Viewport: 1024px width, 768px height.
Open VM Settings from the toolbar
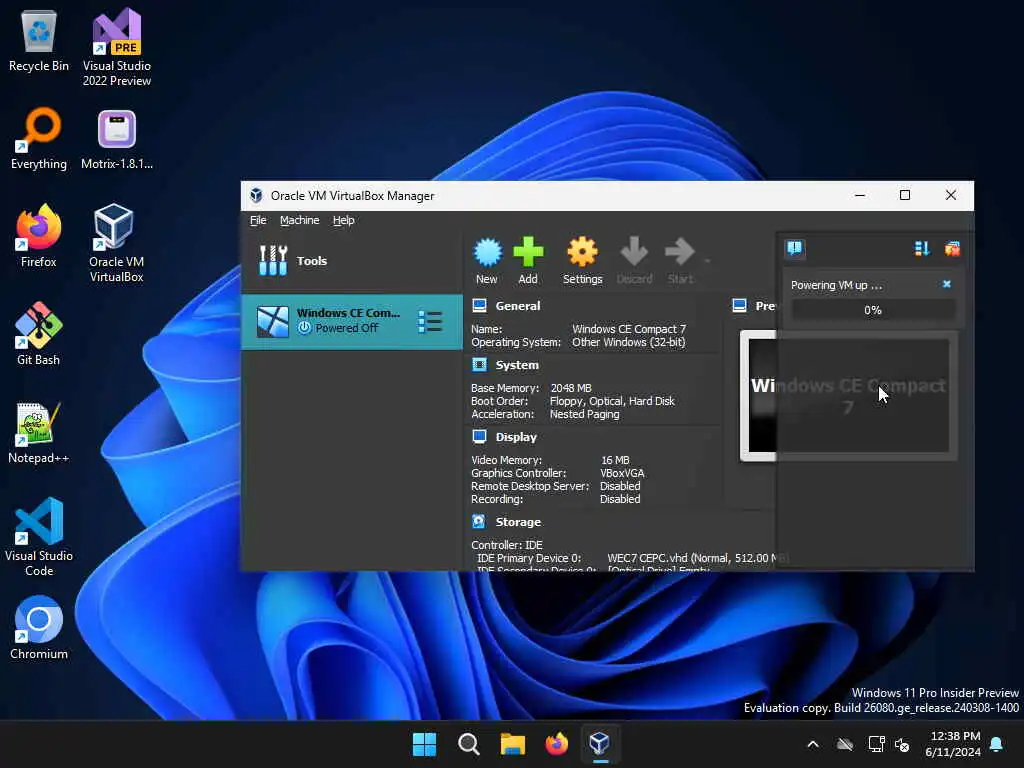pos(583,261)
